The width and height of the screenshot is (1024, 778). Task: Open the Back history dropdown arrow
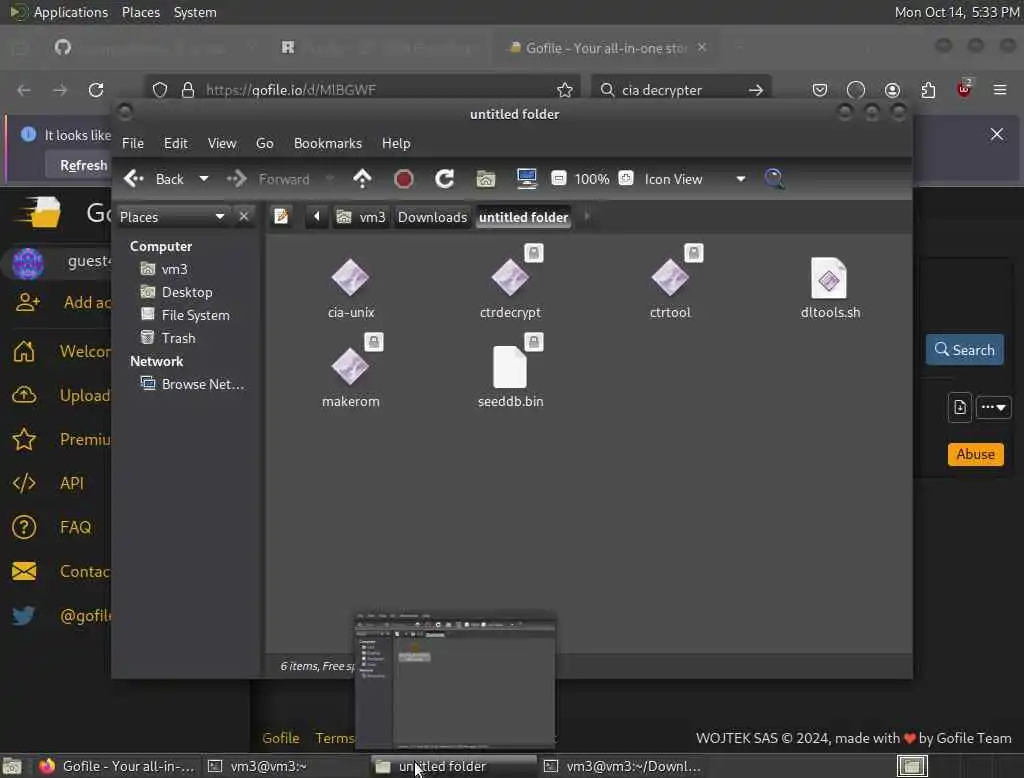(x=204, y=179)
